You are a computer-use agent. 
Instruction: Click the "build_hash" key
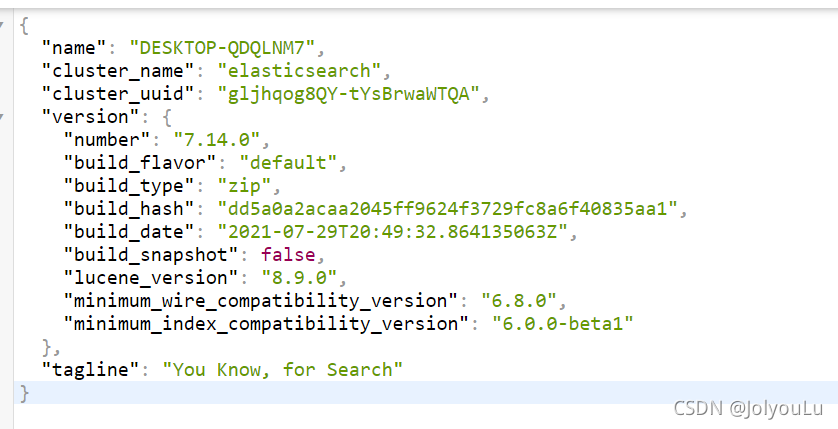[130, 209]
